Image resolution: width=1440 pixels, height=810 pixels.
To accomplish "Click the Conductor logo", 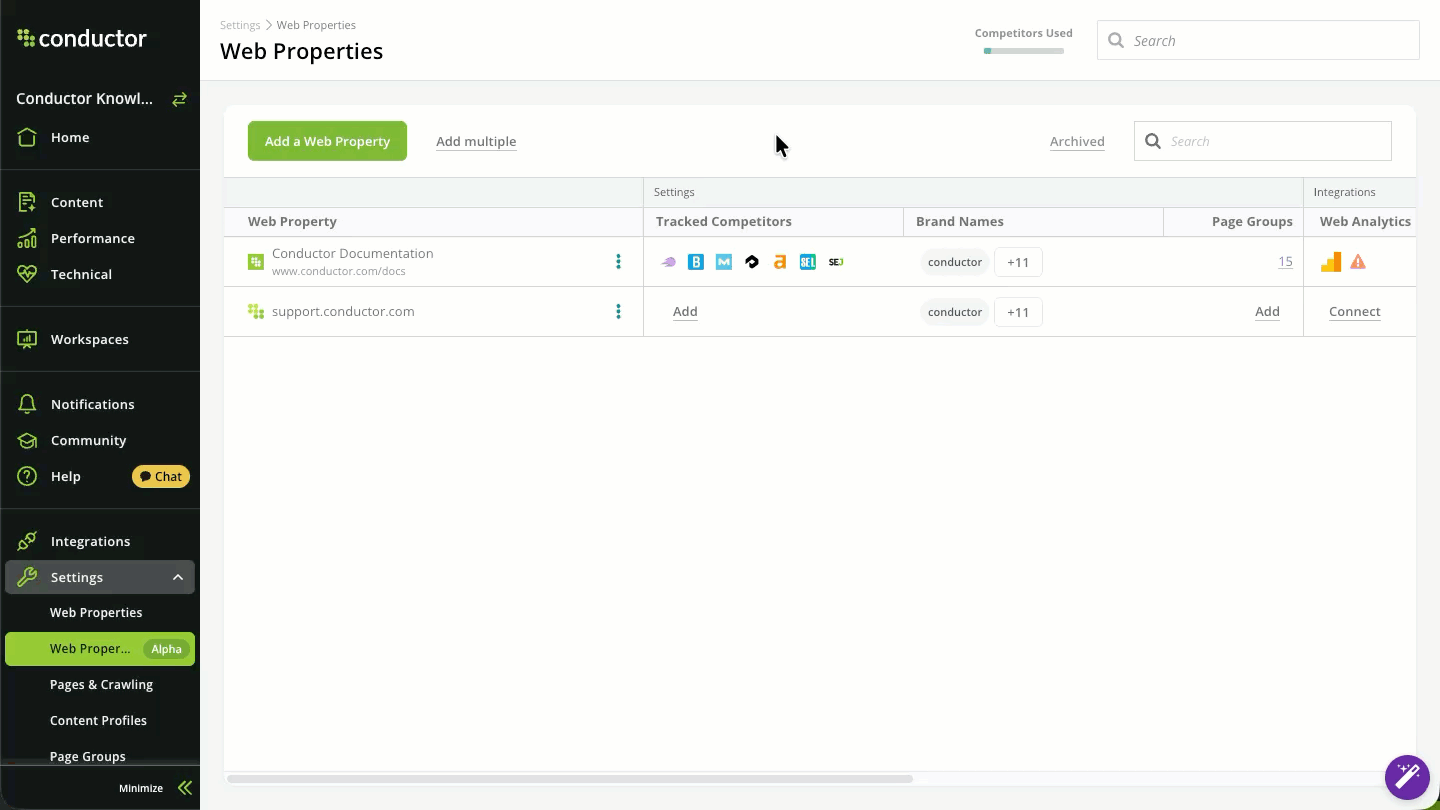I will 82,39.
